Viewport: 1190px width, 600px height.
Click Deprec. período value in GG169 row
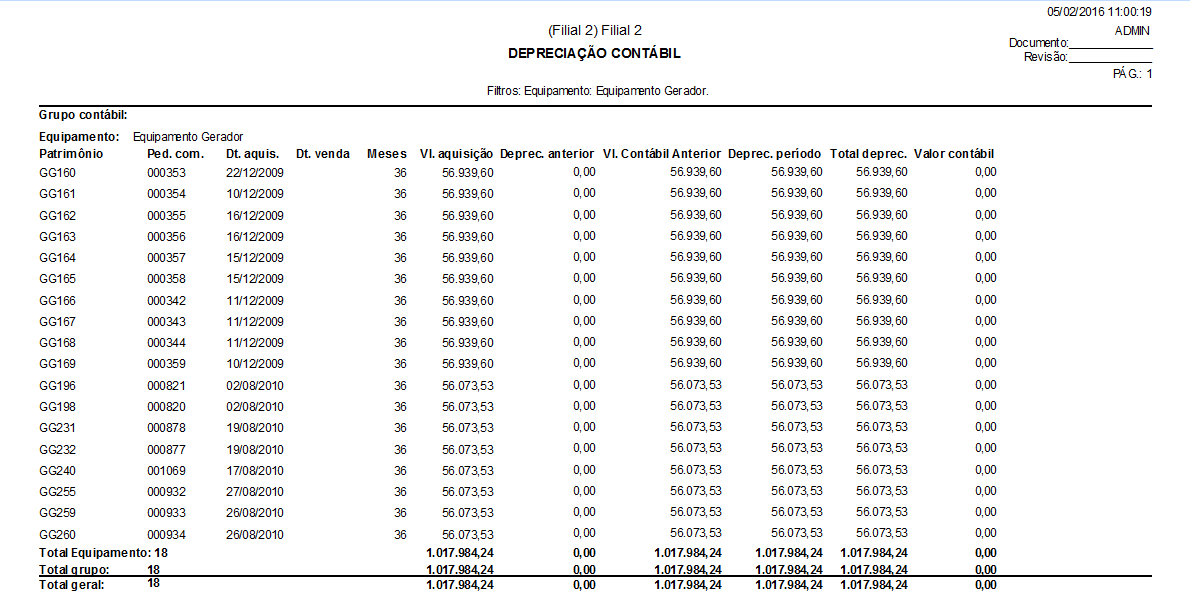click(797, 363)
